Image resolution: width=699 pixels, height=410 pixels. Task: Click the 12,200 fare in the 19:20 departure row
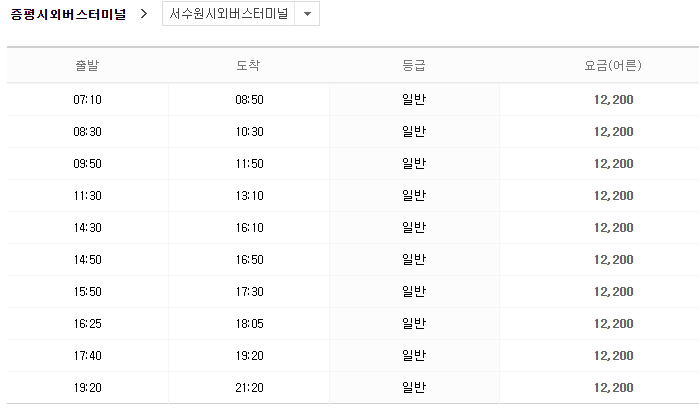[613, 388]
